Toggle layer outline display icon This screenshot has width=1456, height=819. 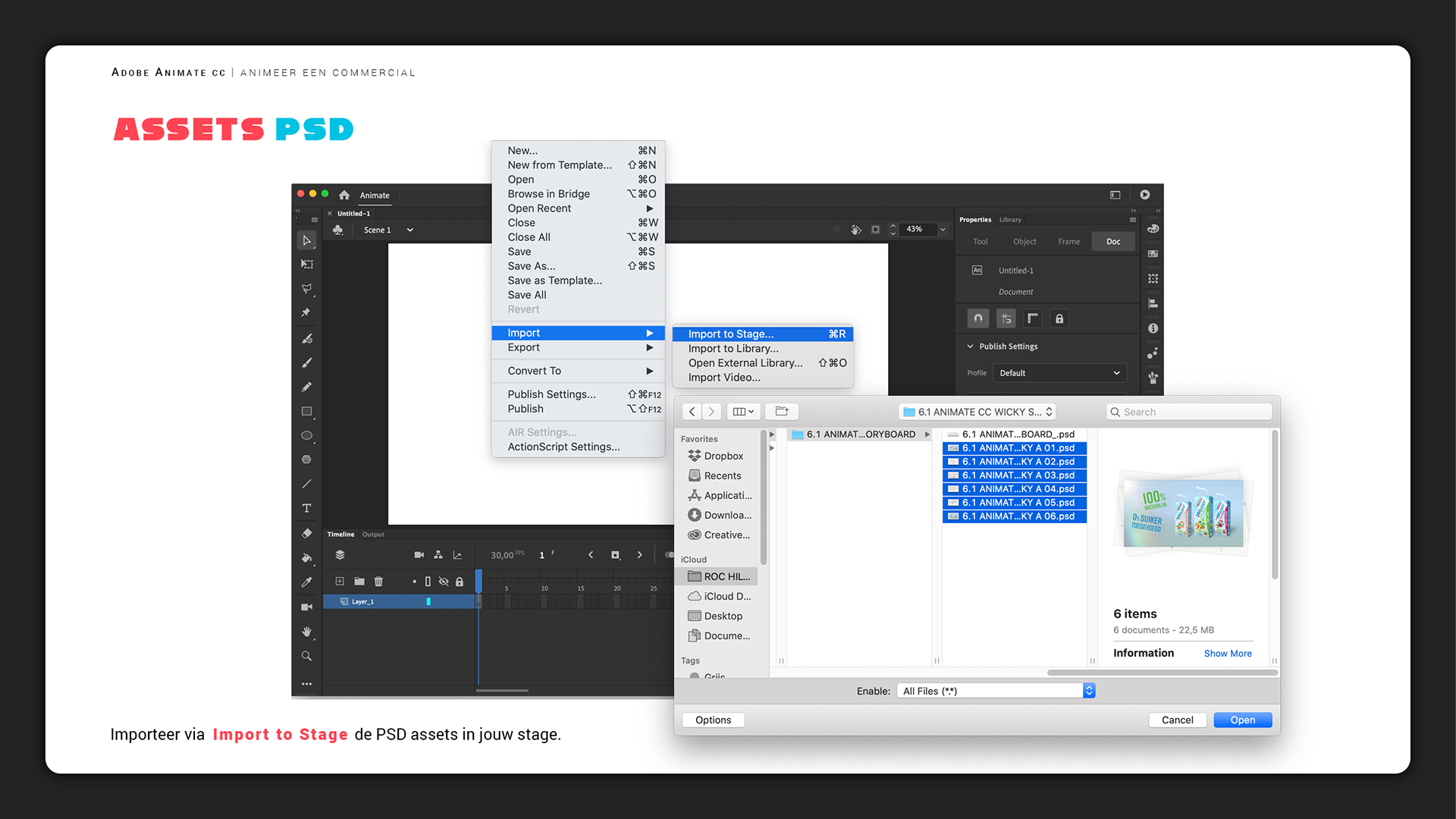pos(428,582)
